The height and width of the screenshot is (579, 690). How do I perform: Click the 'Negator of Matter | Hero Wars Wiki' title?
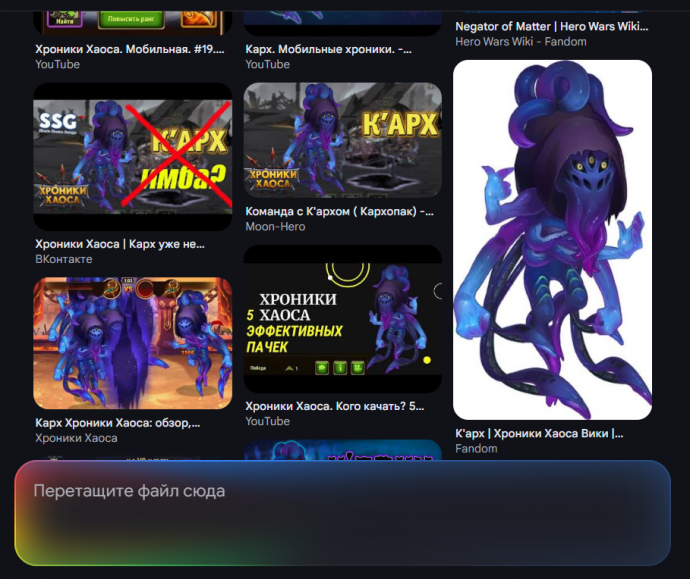[x=551, y=27]
